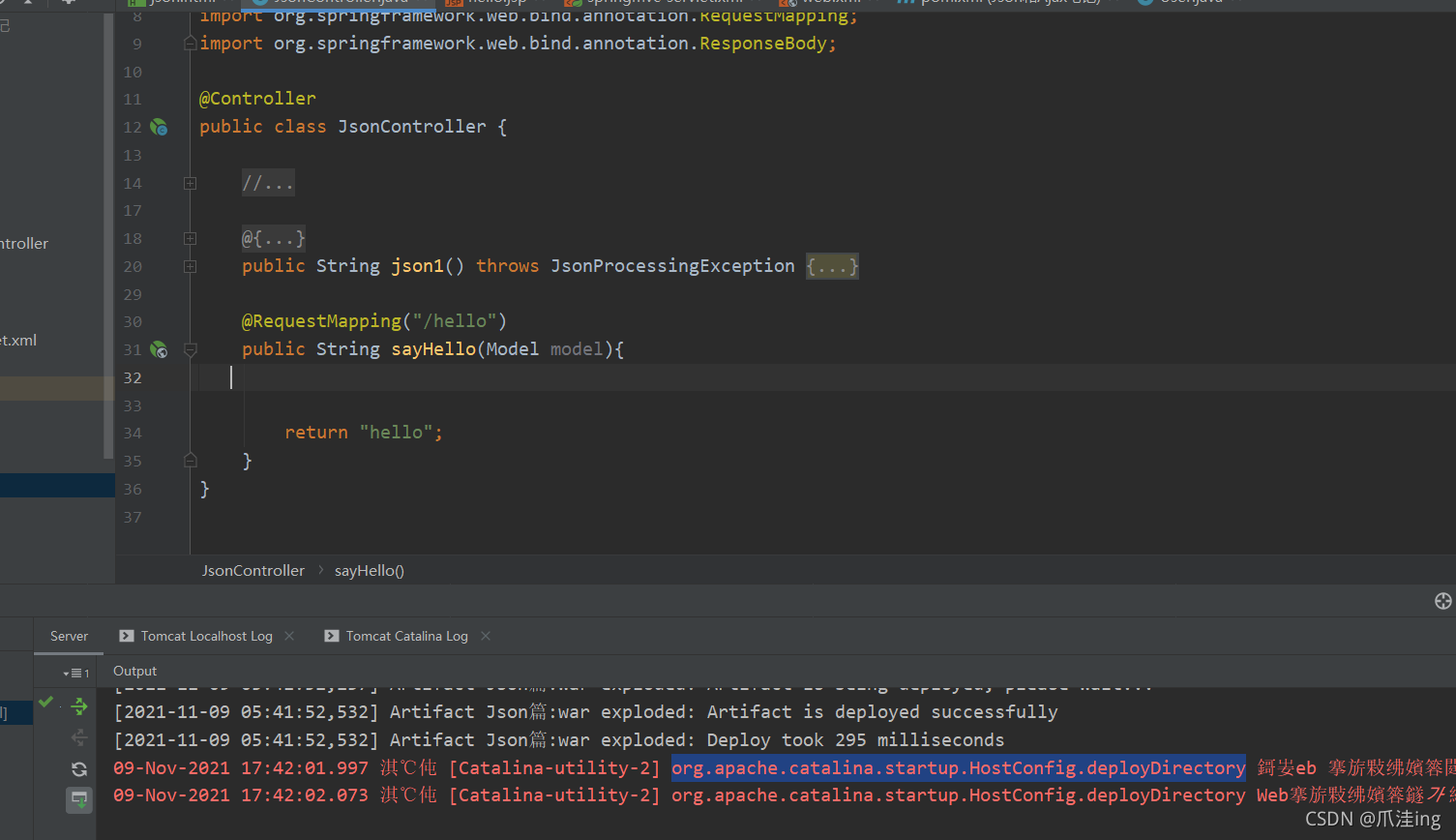Click the @RequestMapping annotation on line 30
The height and width of the screenshot is (840, 1456).
[321, 321]
